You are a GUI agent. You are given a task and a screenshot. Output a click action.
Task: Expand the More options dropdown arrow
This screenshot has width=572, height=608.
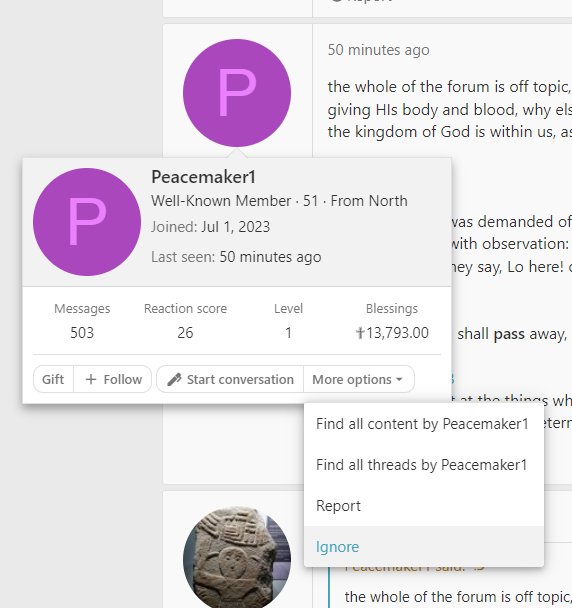click(x=399, y=380)
